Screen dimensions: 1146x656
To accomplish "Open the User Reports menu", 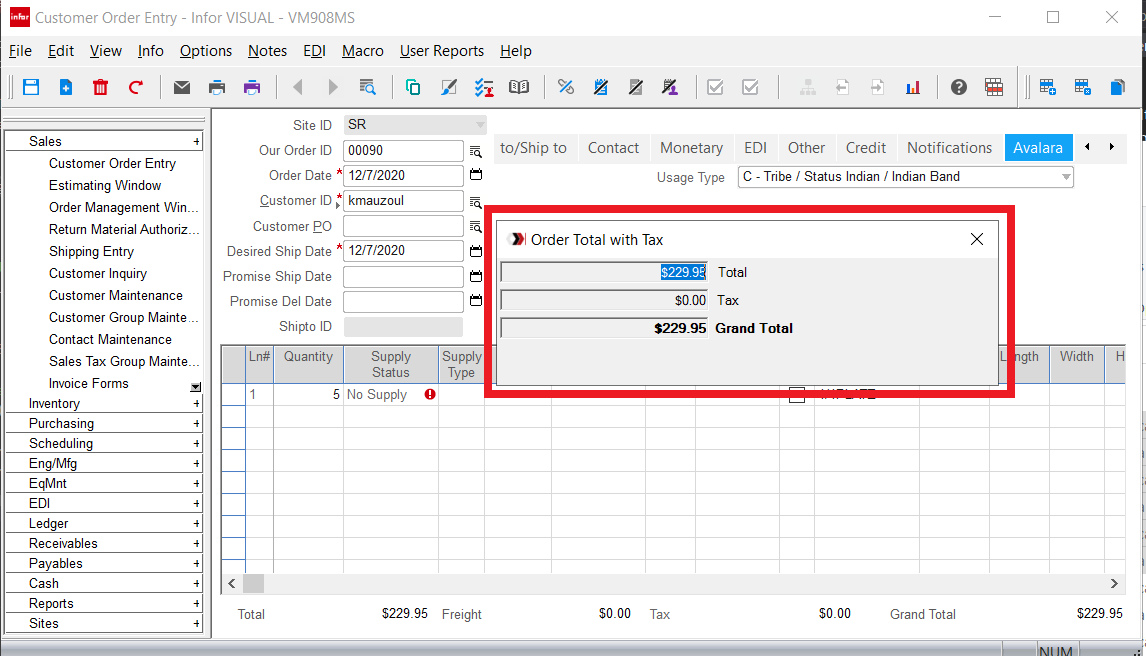I will tap(441, 51).
